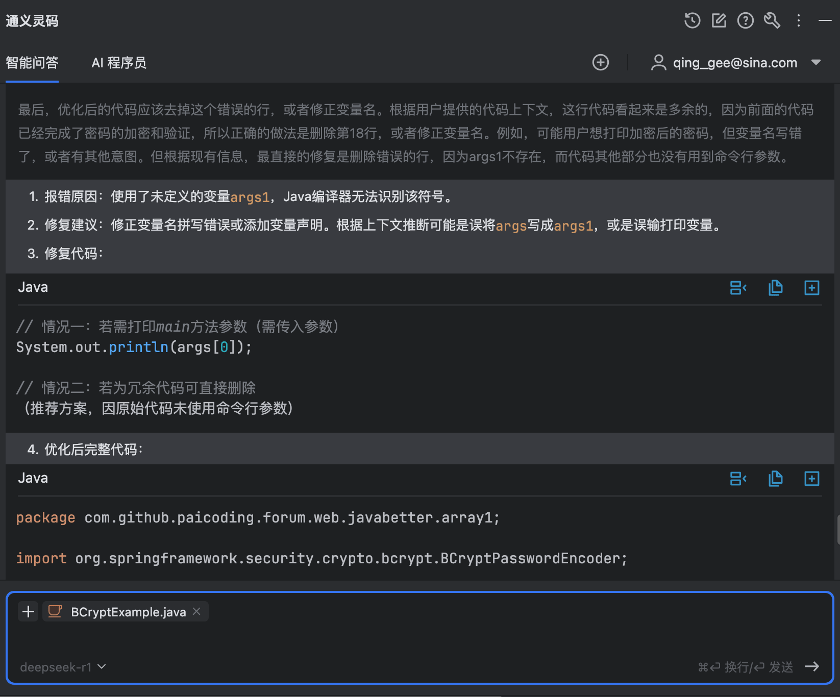Switch to the 智能问答 tab
Image resolution: width=840 pixels, height=698 pixels.
tap(32, 62)
